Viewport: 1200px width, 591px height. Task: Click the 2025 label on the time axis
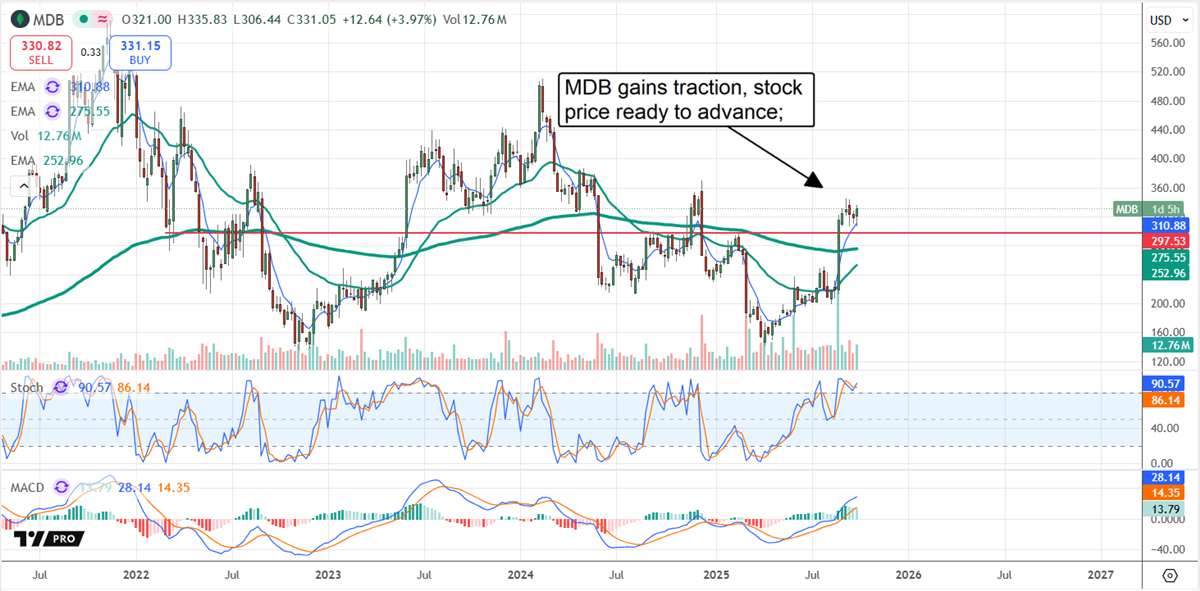[716, 575]
